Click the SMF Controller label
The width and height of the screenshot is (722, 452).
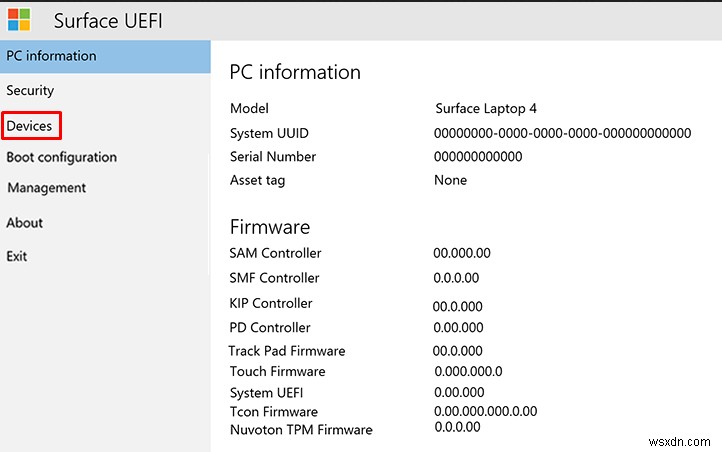click(x=274, y=278)
